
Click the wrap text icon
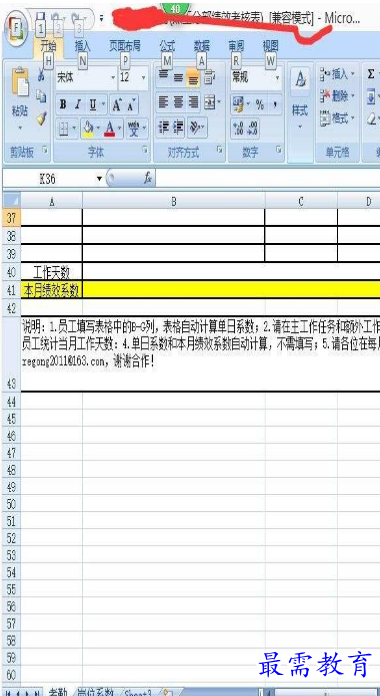[x=209, y=77]
